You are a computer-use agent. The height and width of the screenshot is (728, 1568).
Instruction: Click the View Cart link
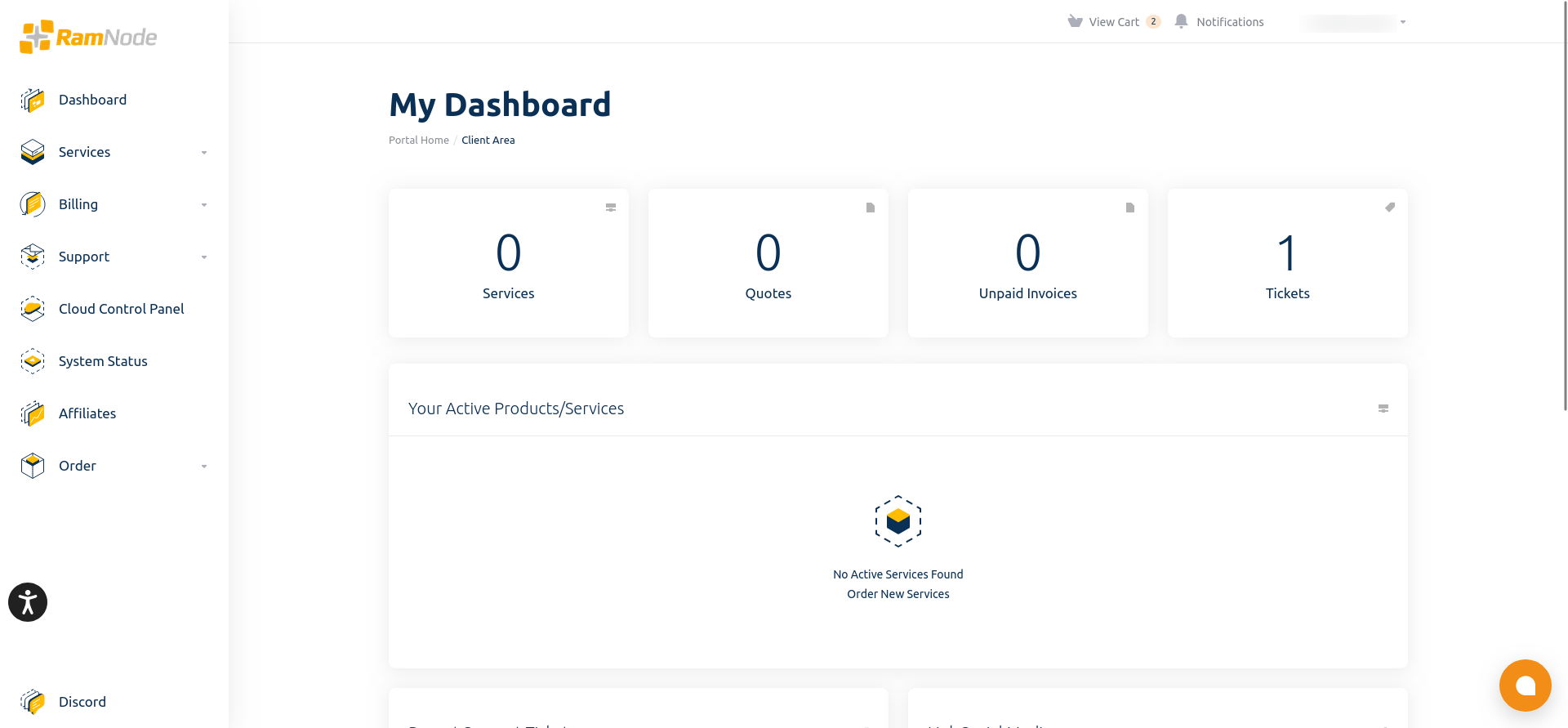coord(1114,22)
